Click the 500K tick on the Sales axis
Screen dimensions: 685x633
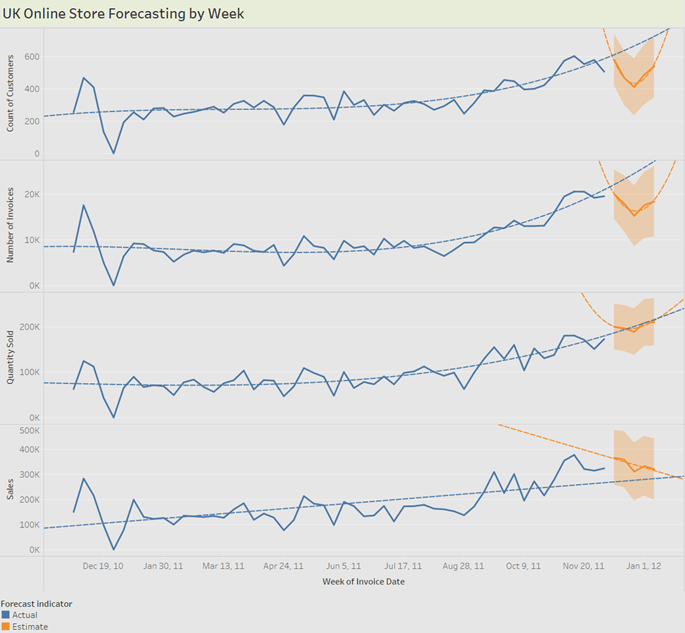click(28, 432)
